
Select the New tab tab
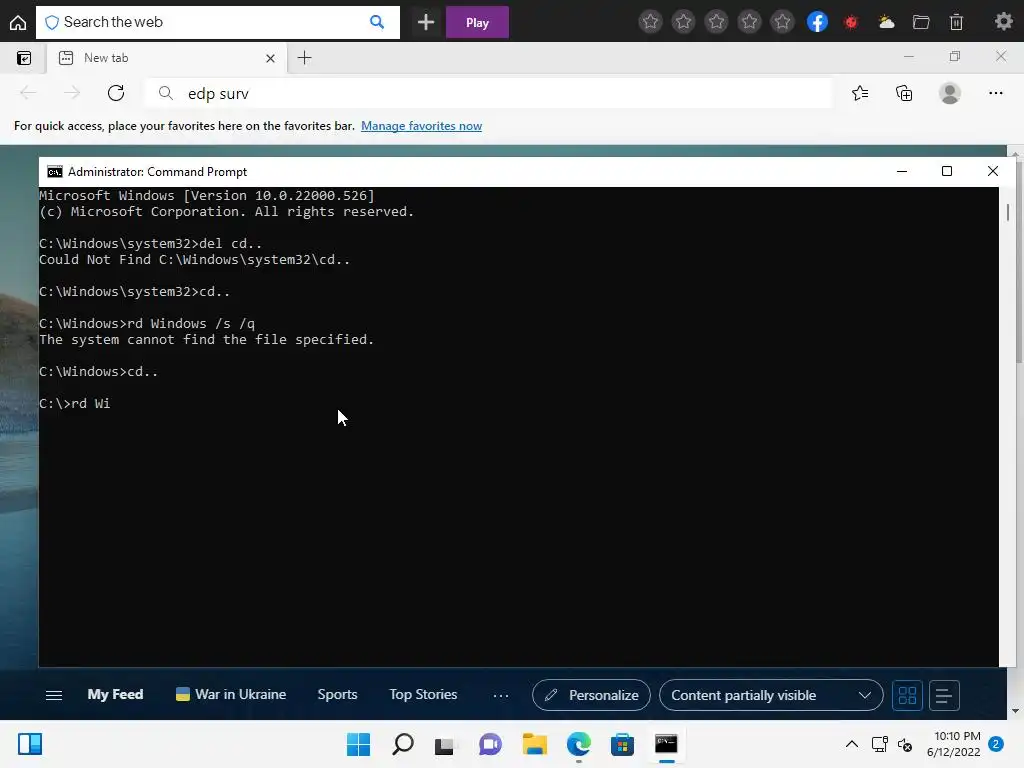click(x=166, y=58)
